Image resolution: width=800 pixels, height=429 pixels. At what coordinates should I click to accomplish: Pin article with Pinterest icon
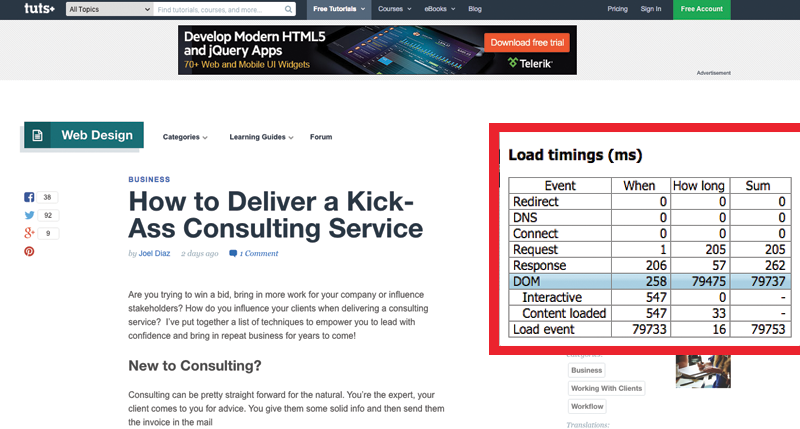pyautogui.click(x=29, y=251)
